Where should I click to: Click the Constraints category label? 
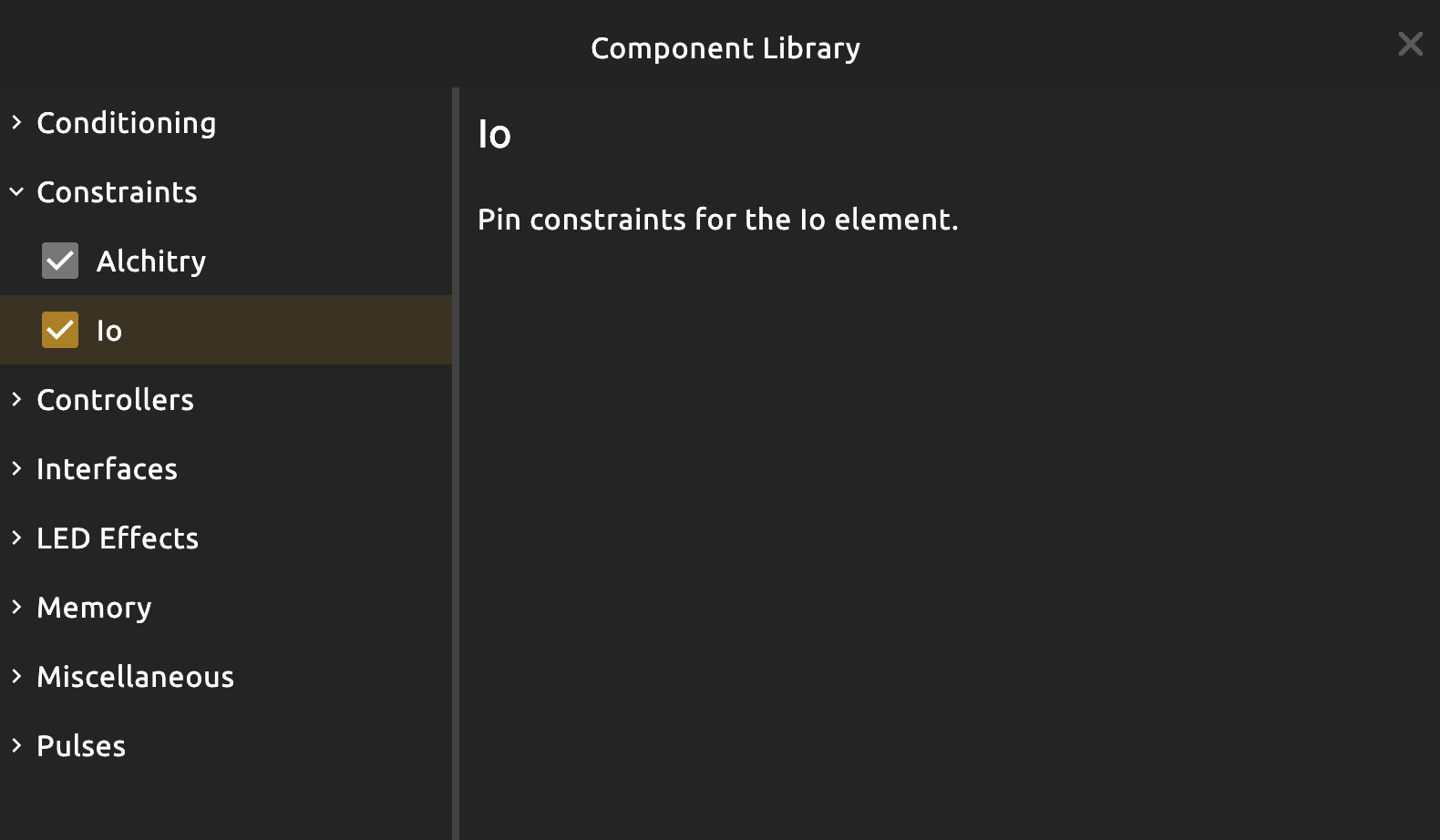point(117,192)
